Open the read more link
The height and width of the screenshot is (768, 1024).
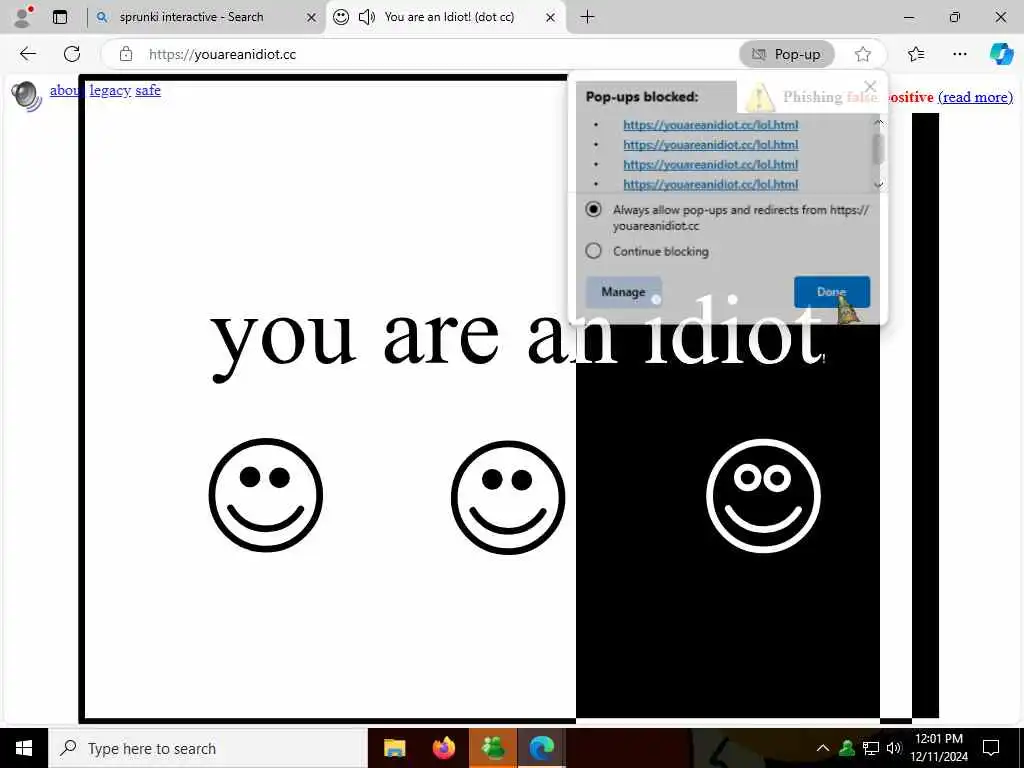tap(976, 97)
